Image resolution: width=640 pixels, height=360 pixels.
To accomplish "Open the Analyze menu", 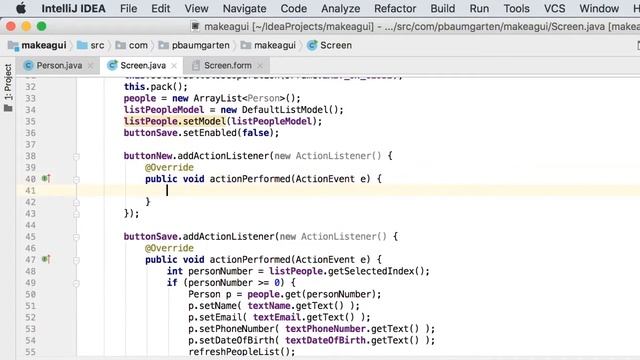I will tap(340, 8).
